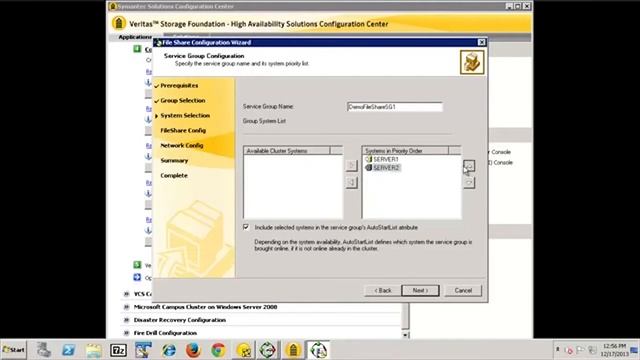
Task: Toggle AutoStartList attribute checkbox
Action: point(246,227)
